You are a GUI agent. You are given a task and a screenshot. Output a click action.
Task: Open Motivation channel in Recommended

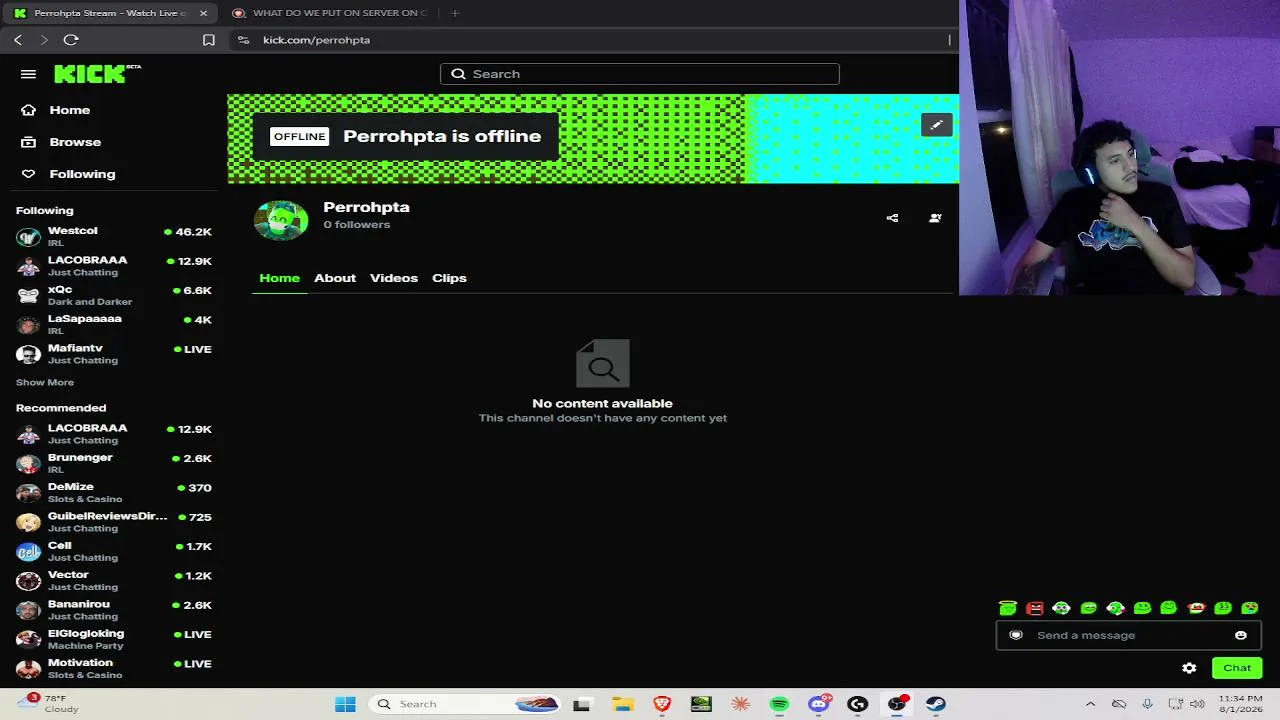click(114, 668)
